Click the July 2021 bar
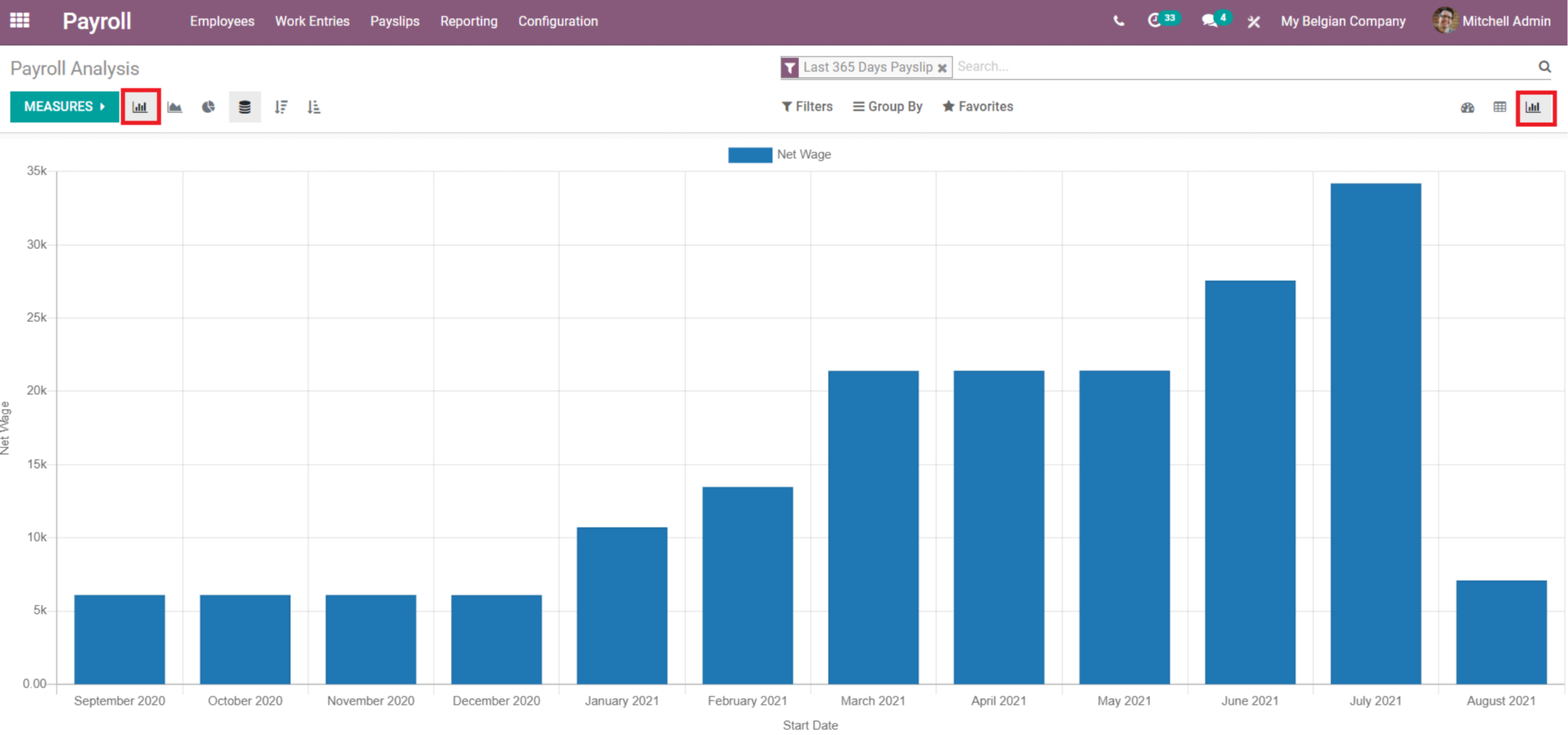 (x=1375, y=433)
